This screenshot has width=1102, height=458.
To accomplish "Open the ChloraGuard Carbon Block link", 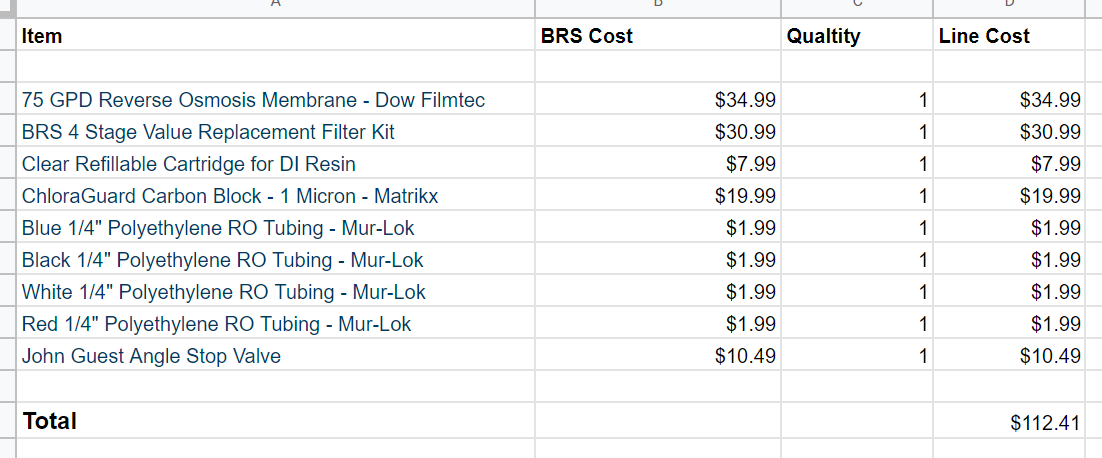I will 230,196.
